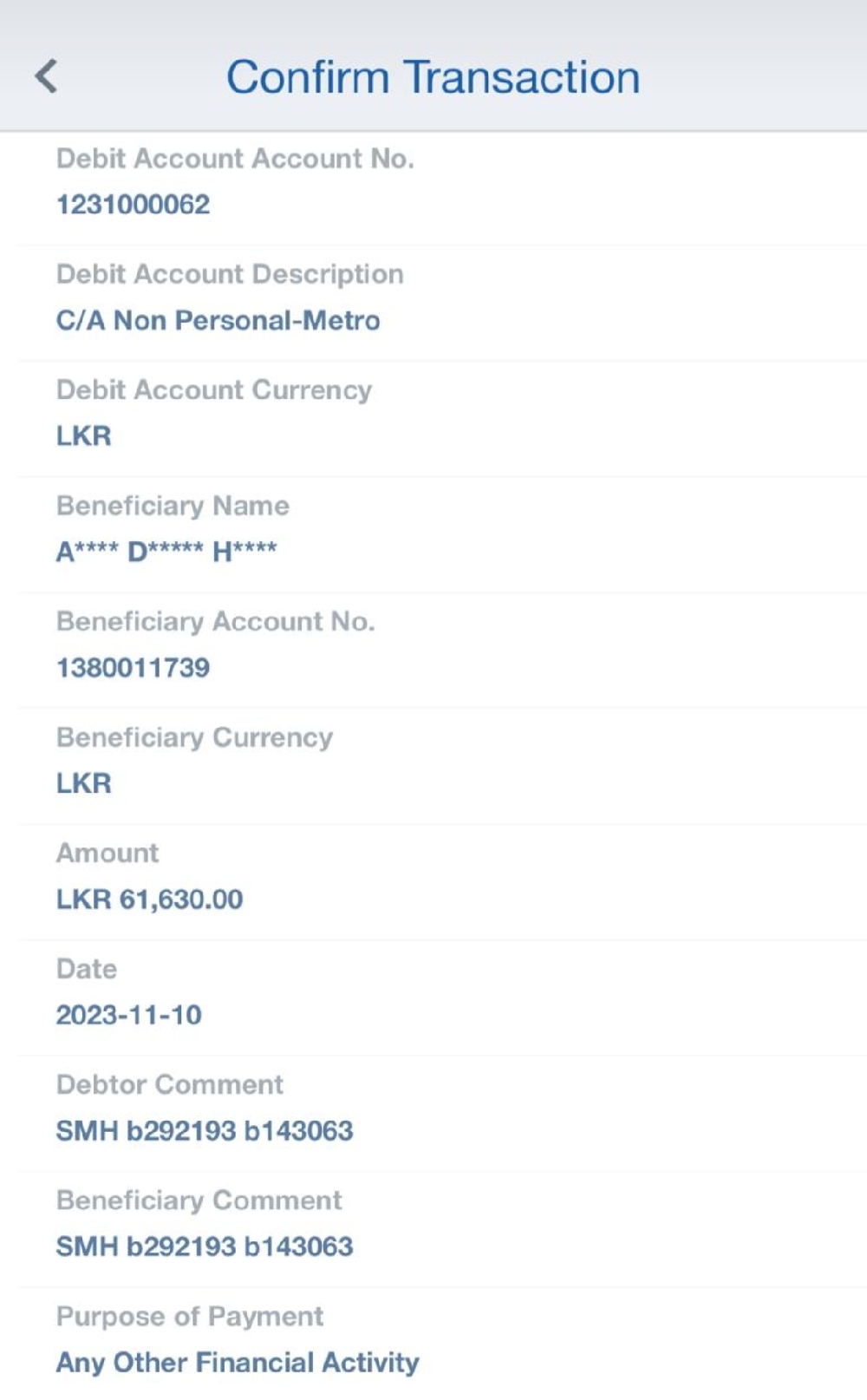This screenshot has width=867, height=1400.
Task: Tap LKR under Debit Account Currency
Action: [84, 436]
